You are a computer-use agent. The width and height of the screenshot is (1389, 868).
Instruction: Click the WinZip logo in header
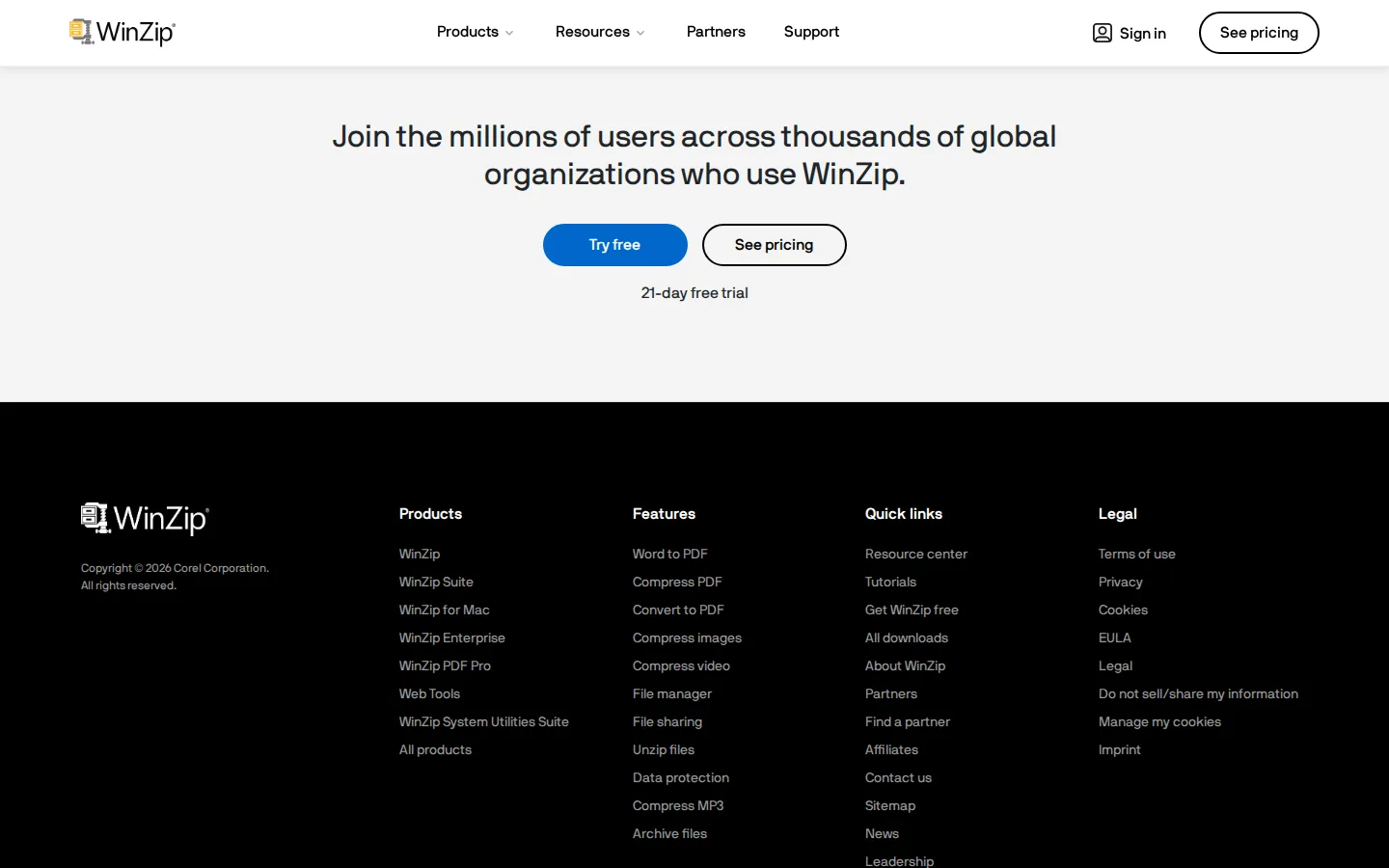coord(123,32)
